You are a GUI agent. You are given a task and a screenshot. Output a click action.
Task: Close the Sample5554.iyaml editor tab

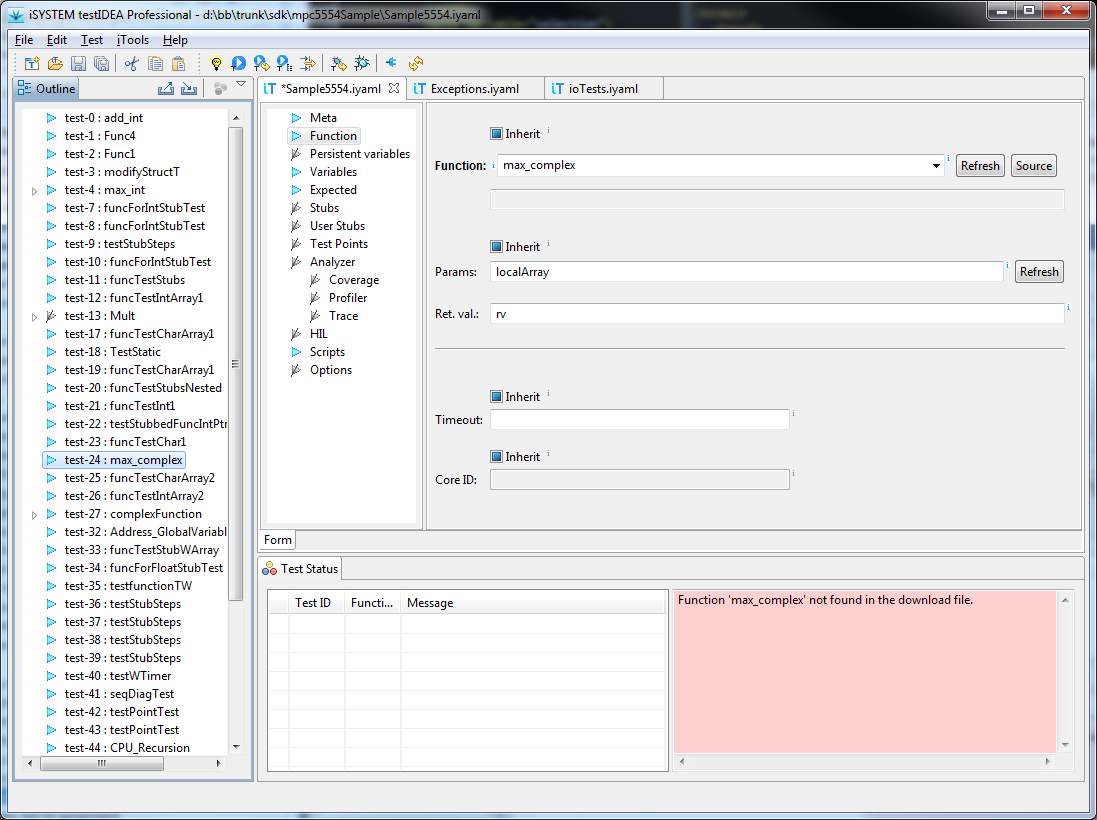394,88
